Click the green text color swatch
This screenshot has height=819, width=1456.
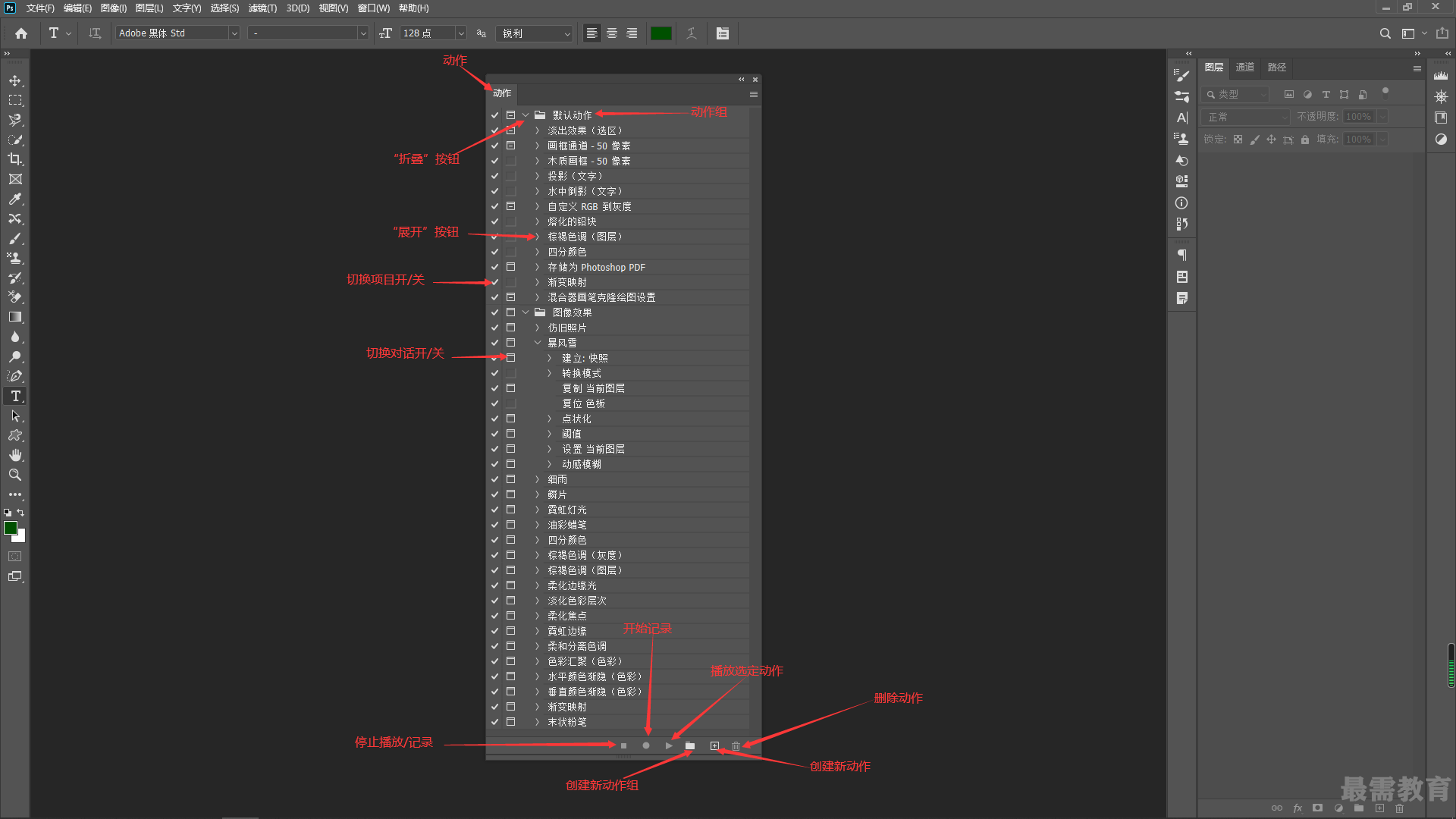pos(661,33)
